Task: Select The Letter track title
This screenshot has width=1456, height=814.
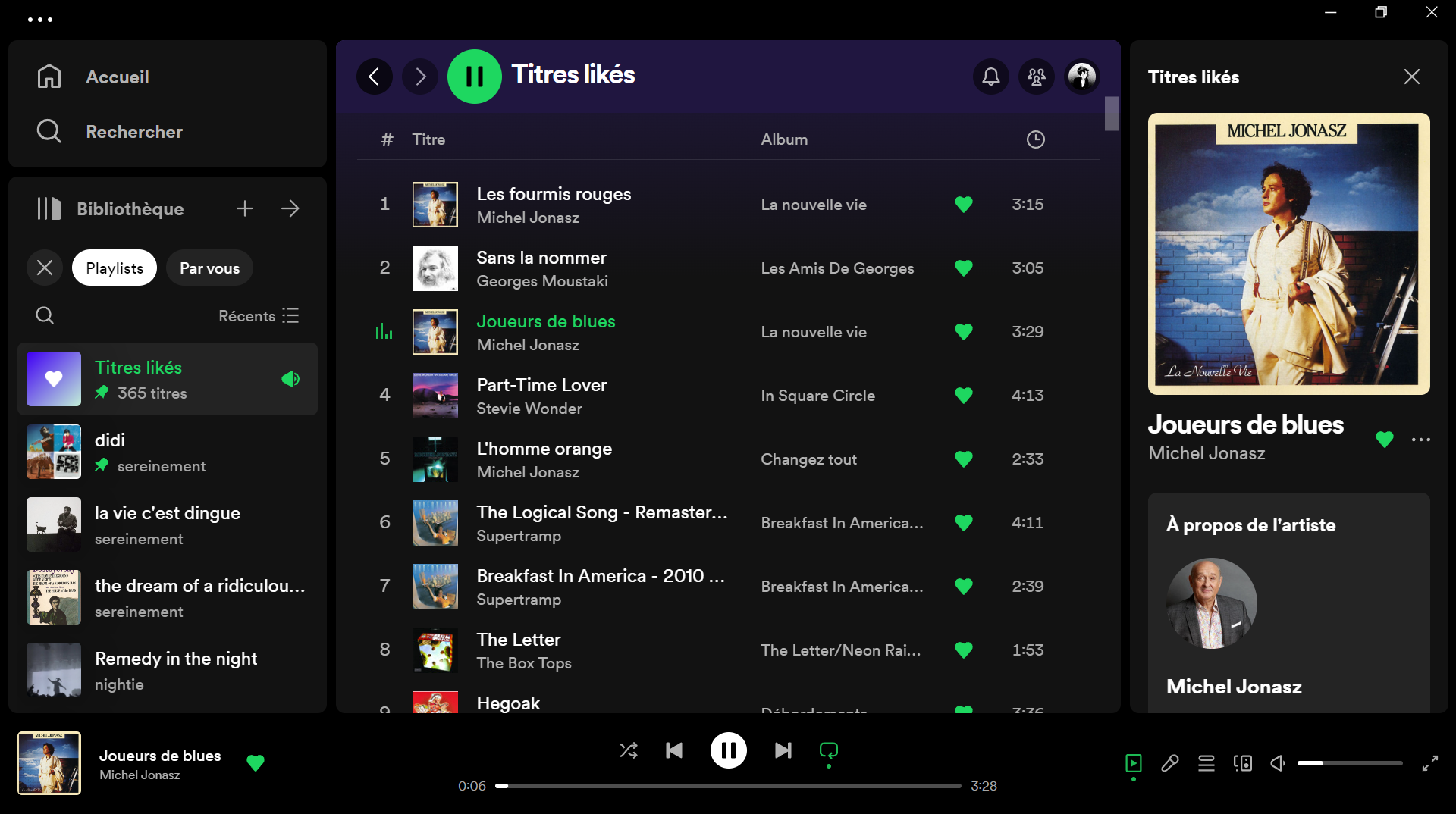Action: pyautogui.click(x=519, y=640)
